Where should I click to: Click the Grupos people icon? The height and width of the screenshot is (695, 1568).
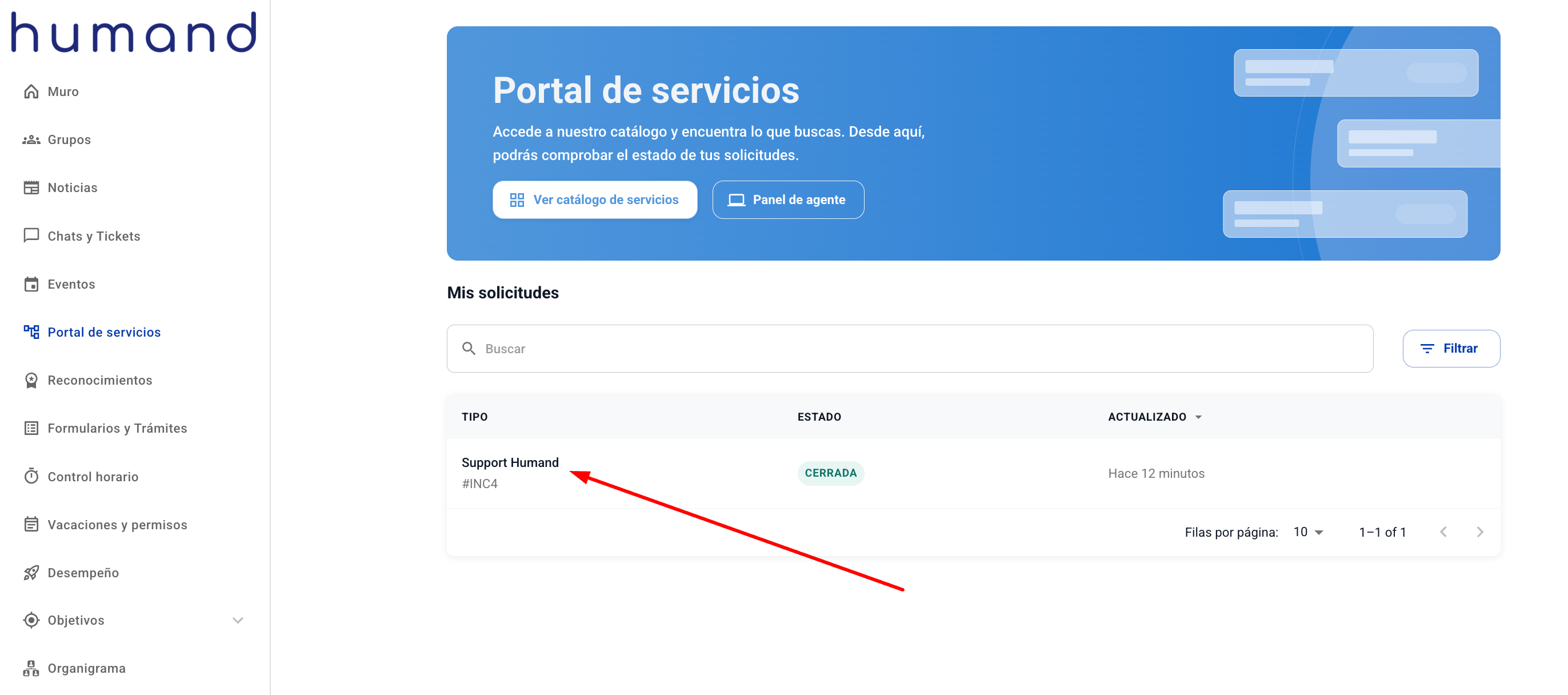(x=31, y=140)
